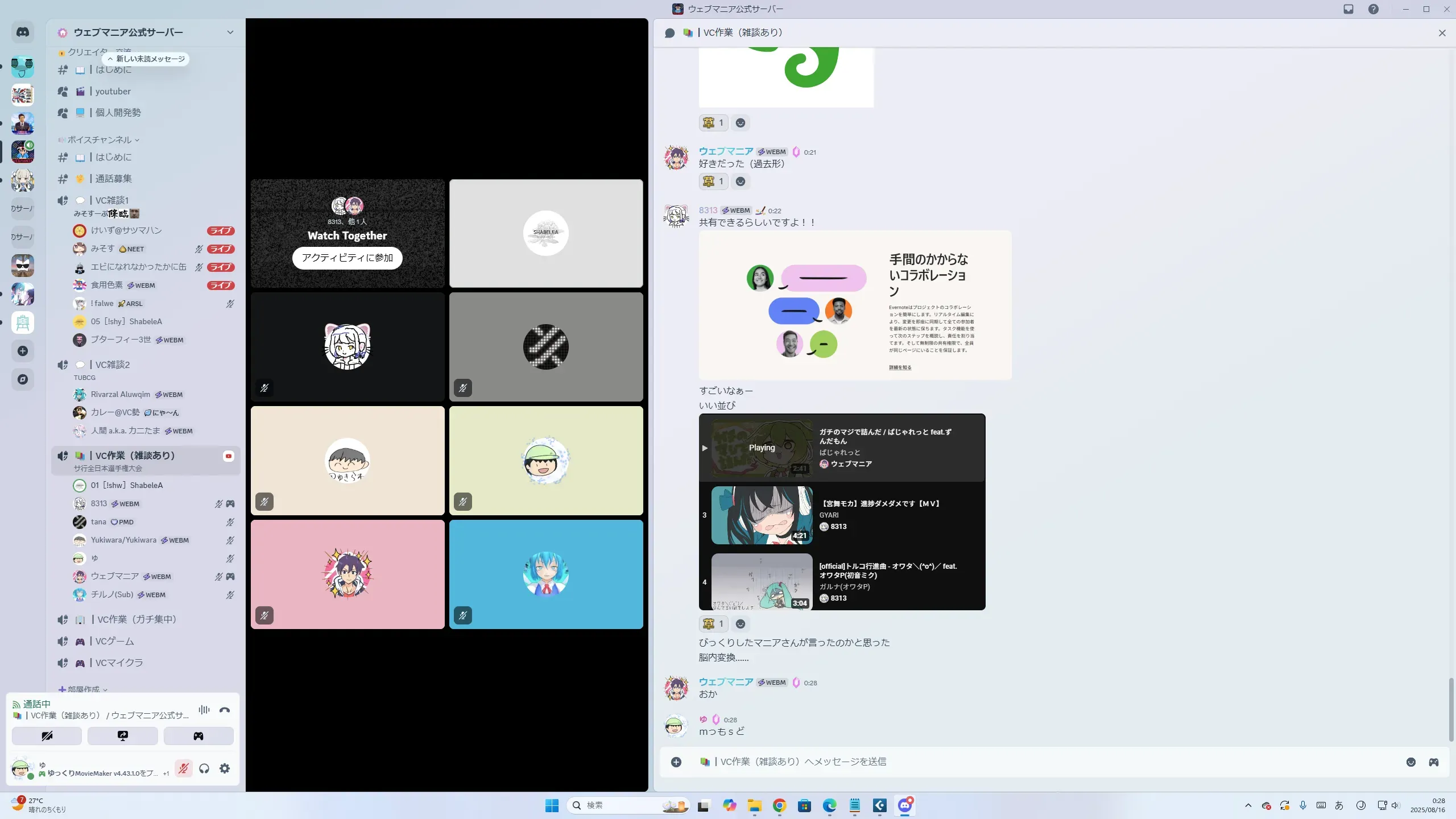
Task: Start screen share in call panel
Action: click(123, 736)
